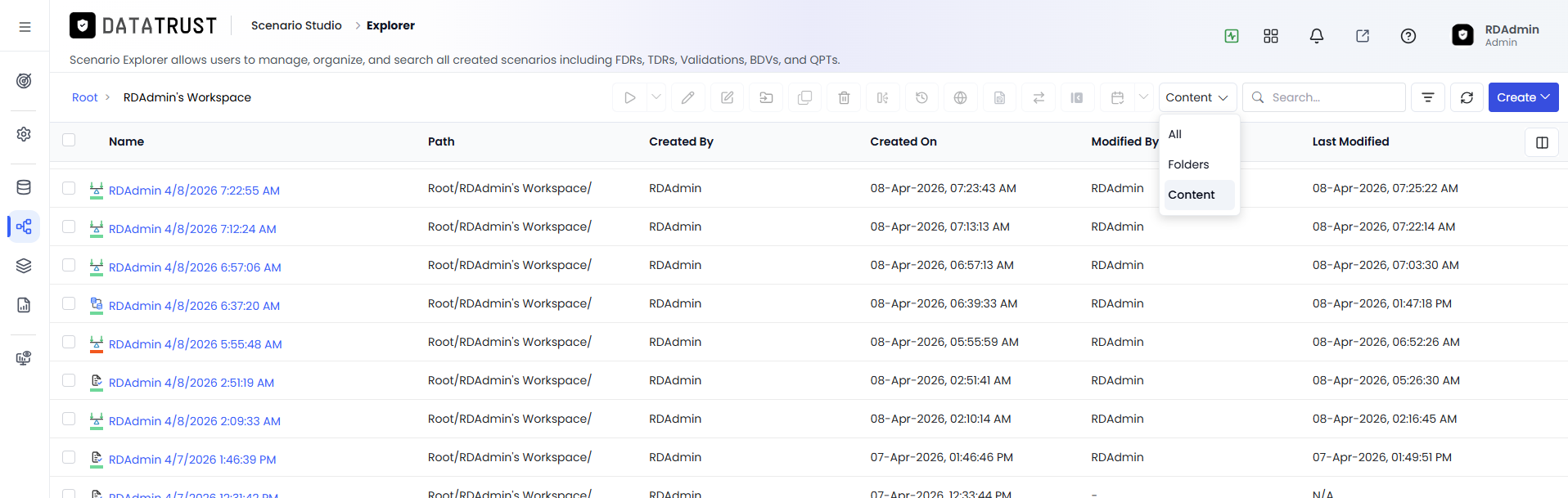Open the RDAdmin user profile
The image size is (1568, 498).
(1496, 35)
